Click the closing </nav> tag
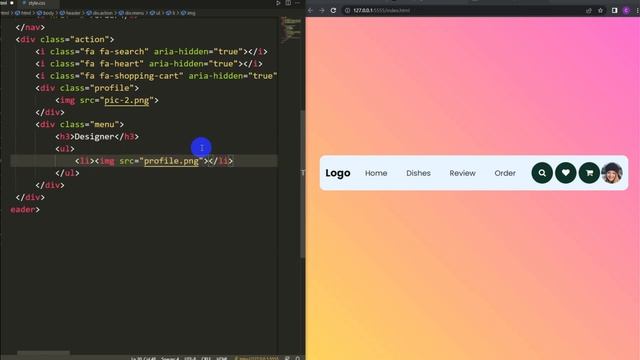 tap(30, 27)
